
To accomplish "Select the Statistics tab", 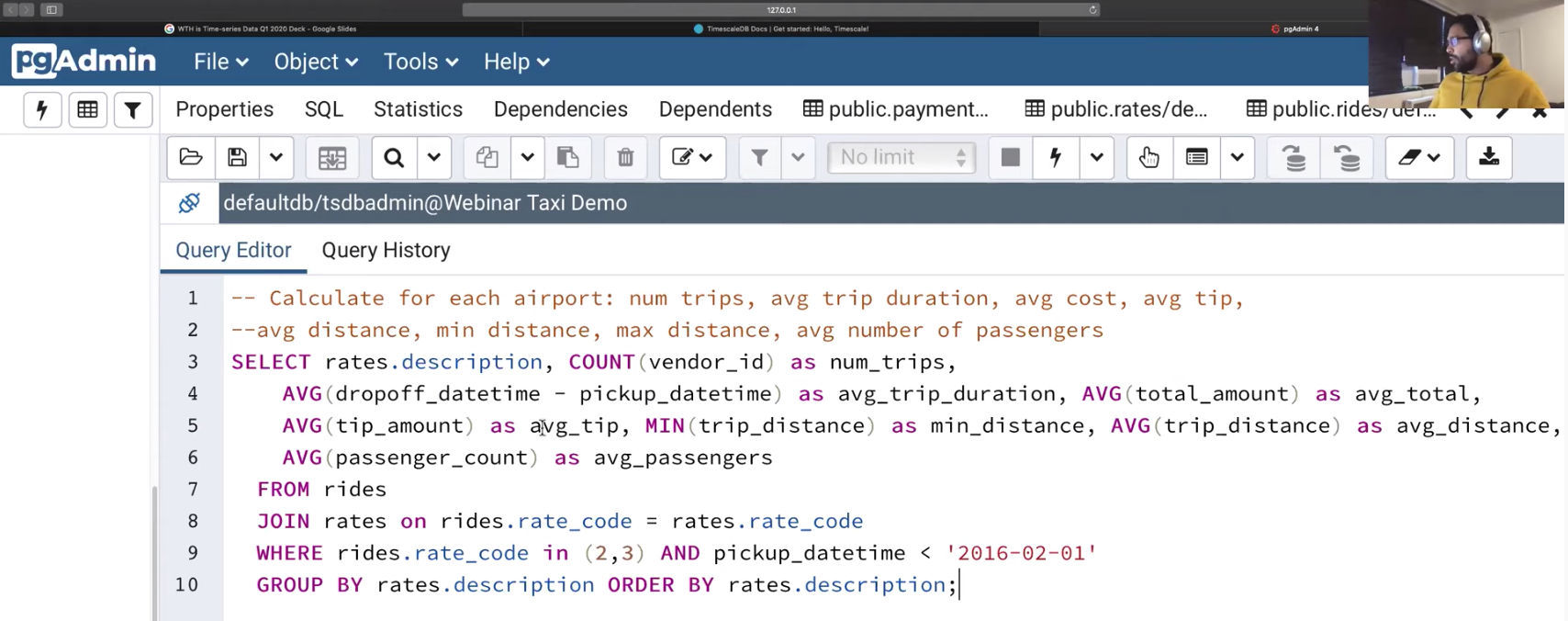I will [418, 109].
